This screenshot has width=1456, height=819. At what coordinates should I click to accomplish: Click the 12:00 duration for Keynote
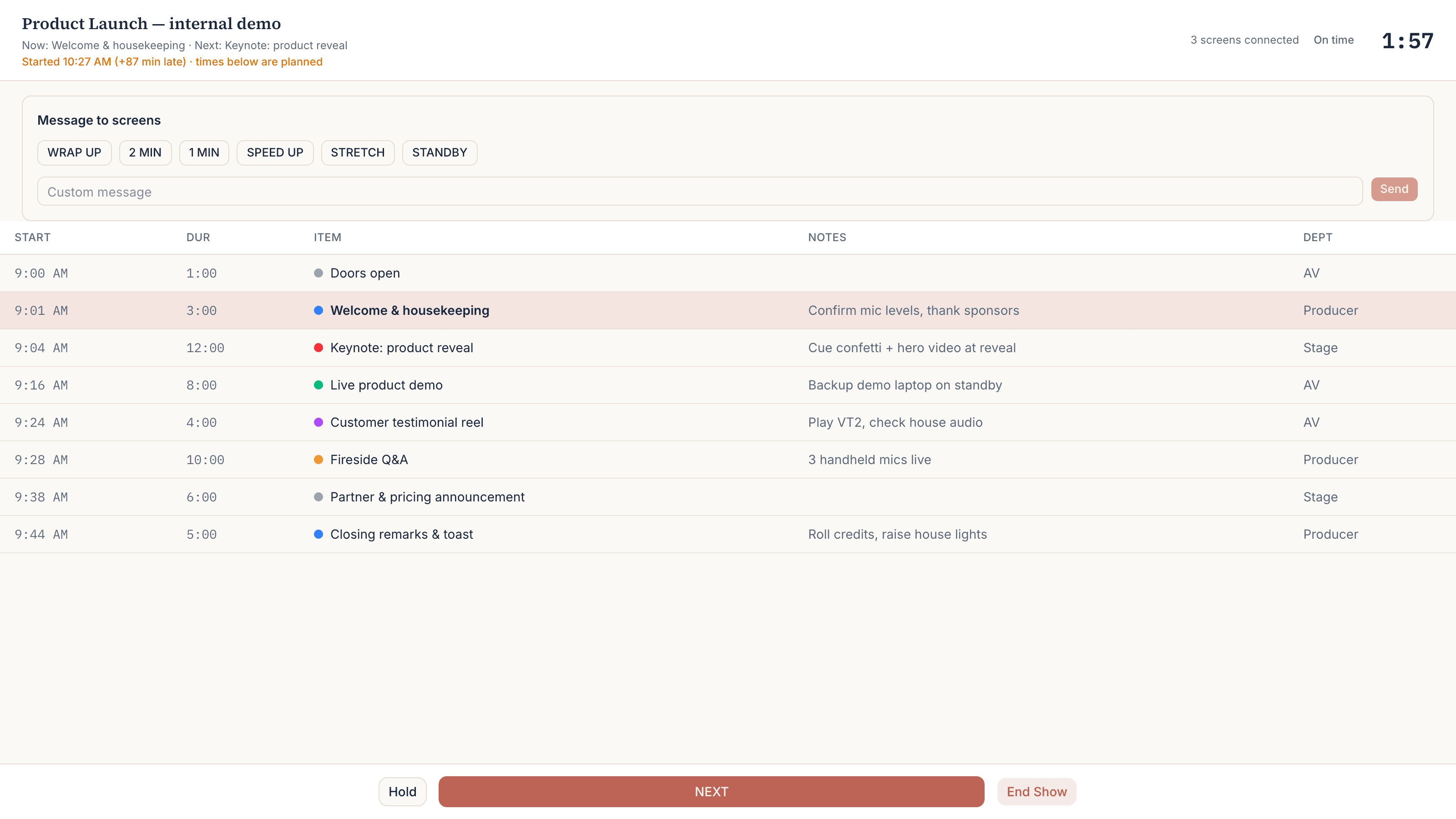click(x=205, y=348)
